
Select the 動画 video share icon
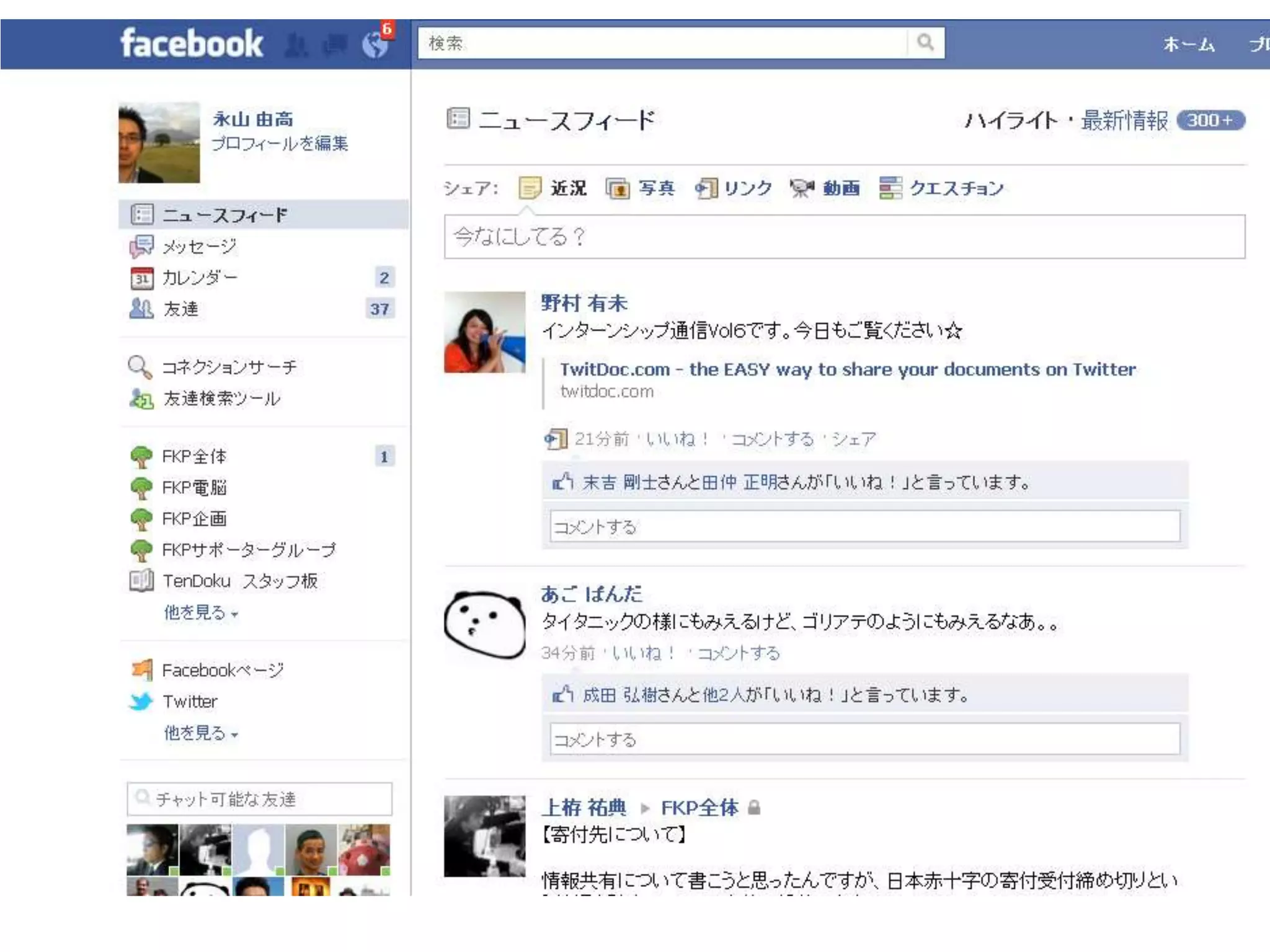point(801,188)
